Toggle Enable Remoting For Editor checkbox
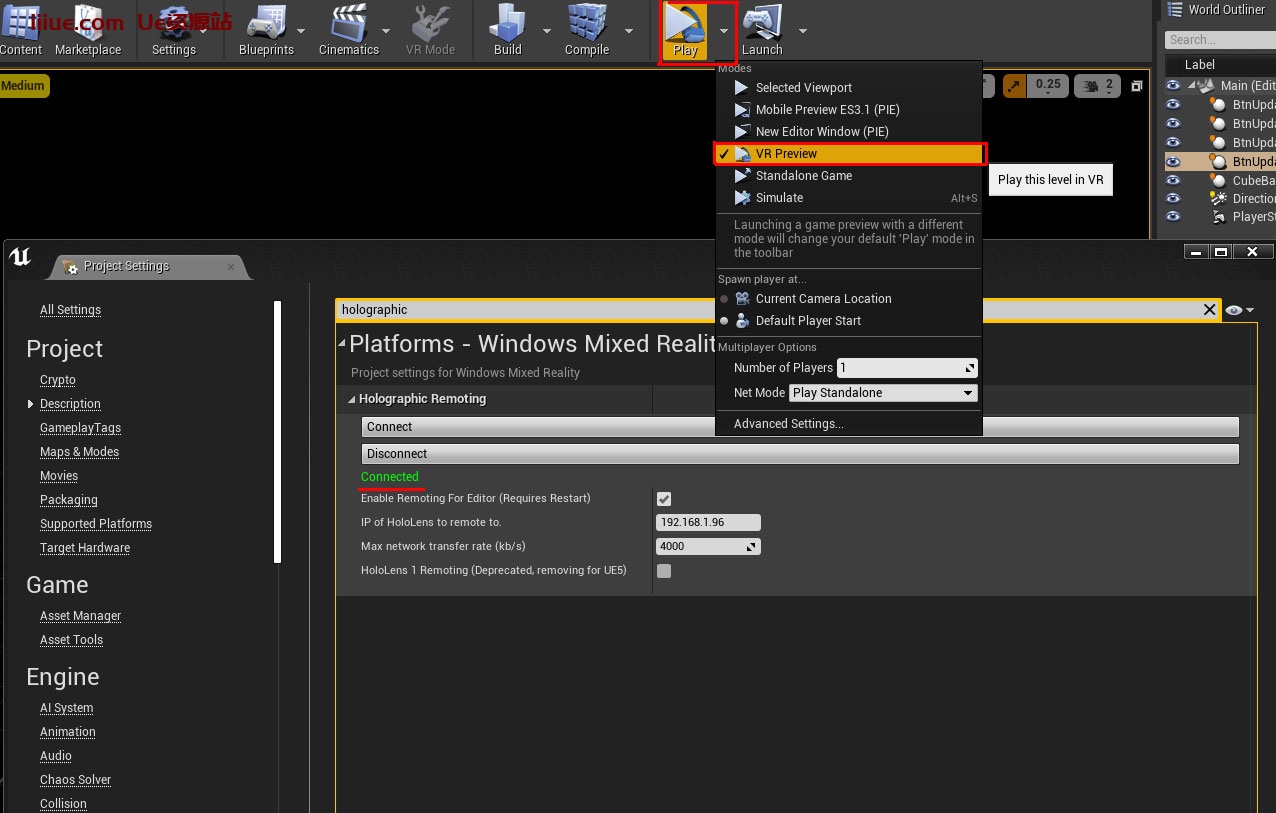The height and width of the screenshot is (813, 1276). tap(664, 499)
